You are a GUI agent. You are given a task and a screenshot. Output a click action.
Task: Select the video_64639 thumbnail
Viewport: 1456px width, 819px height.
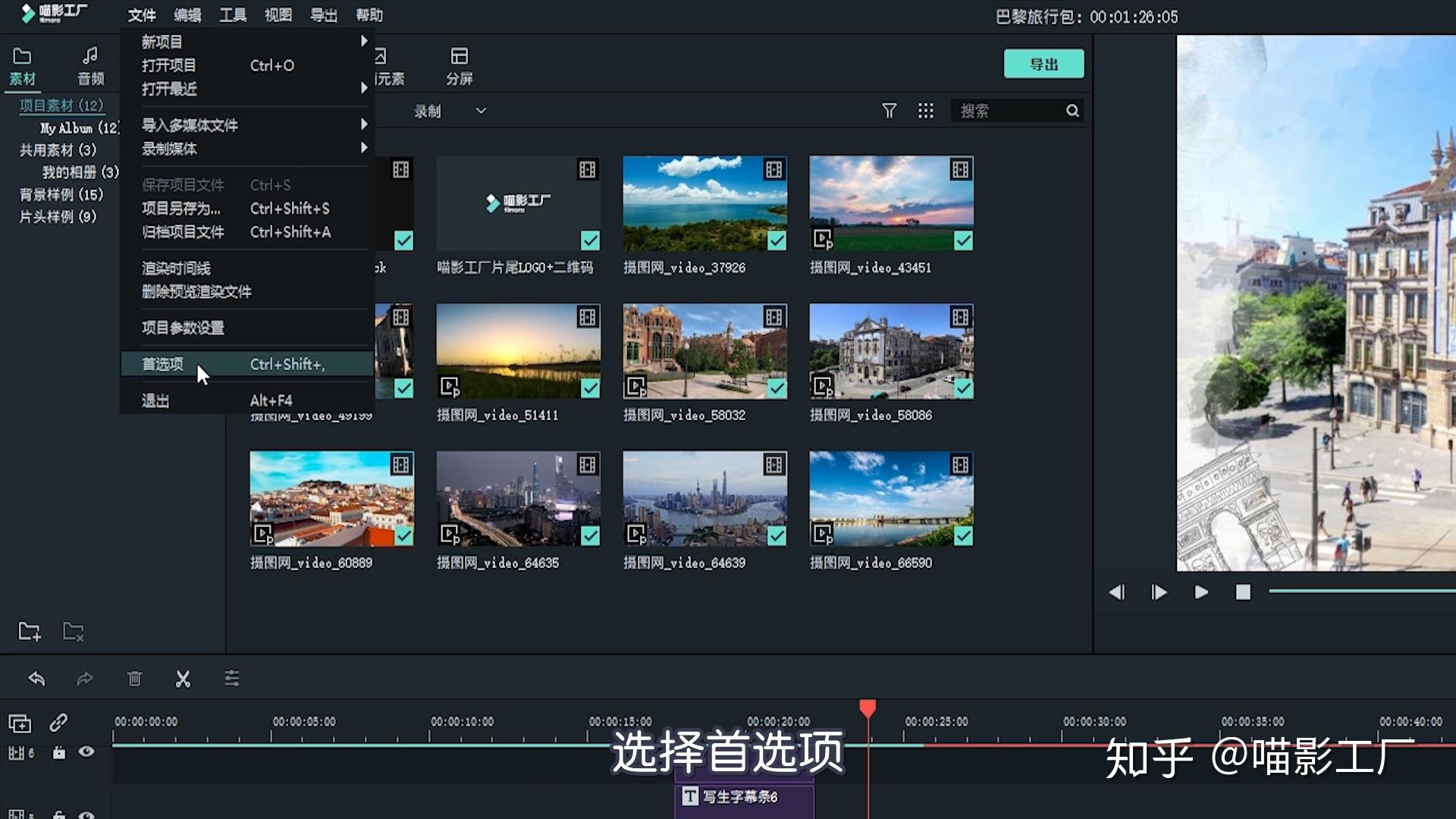click(704, 499)
